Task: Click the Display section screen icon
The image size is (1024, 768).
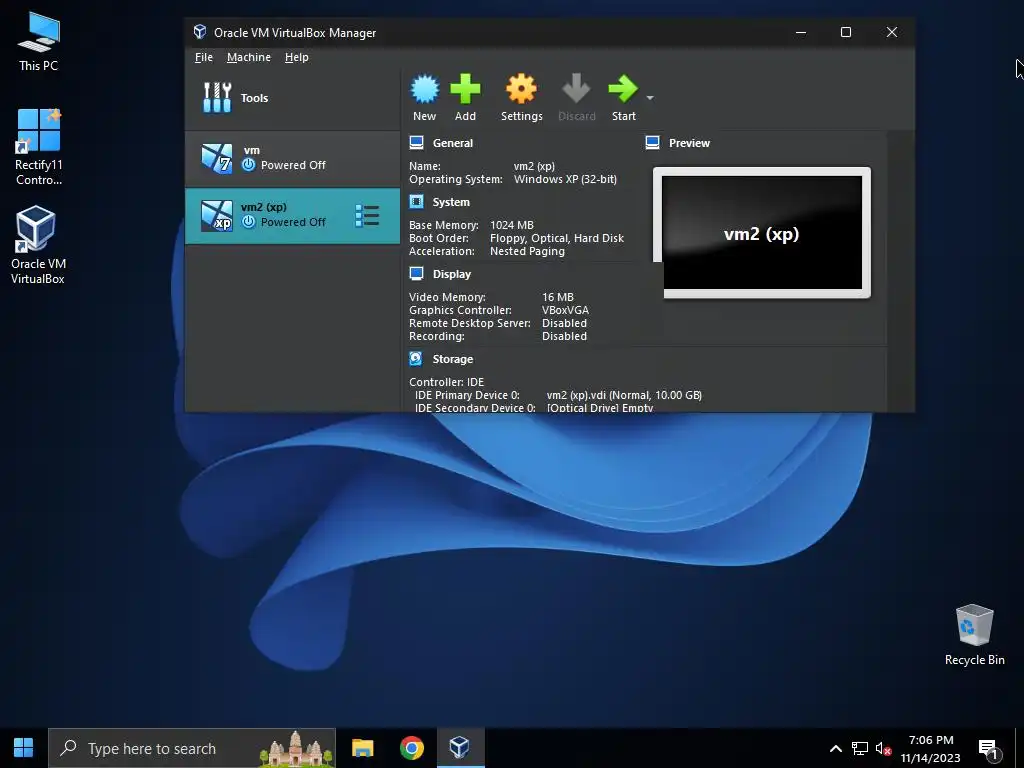Action: coord(416,274)
